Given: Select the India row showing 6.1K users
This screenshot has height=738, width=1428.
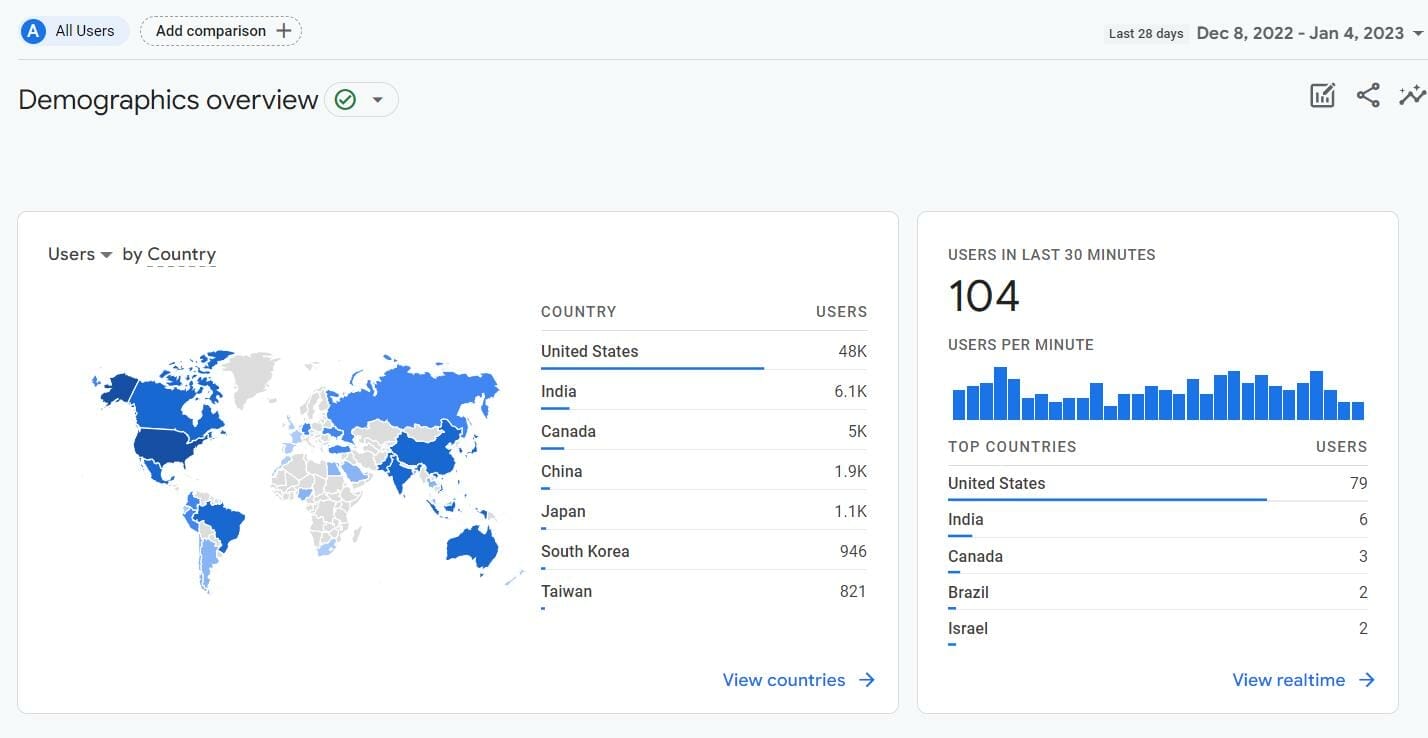Looking at the screenshot, I should coord(704,391).
